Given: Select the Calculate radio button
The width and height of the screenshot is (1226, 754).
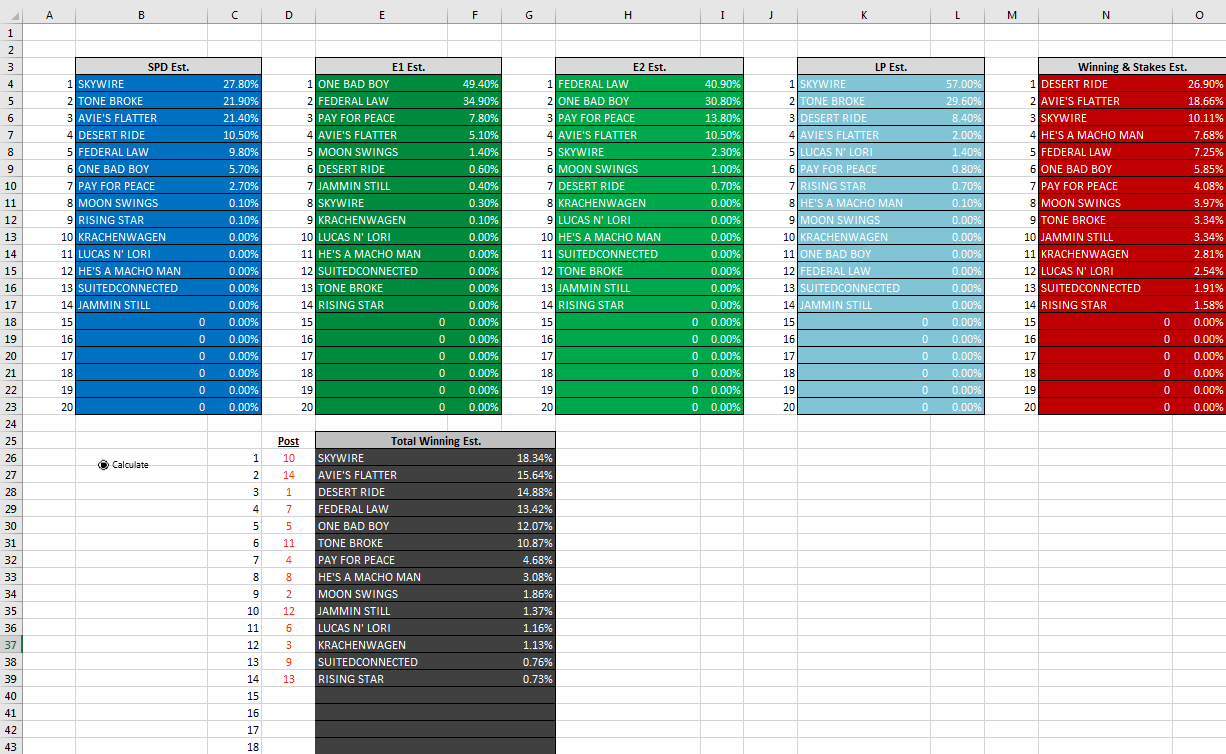Looking at the screenshot, I should click(104, 464).
